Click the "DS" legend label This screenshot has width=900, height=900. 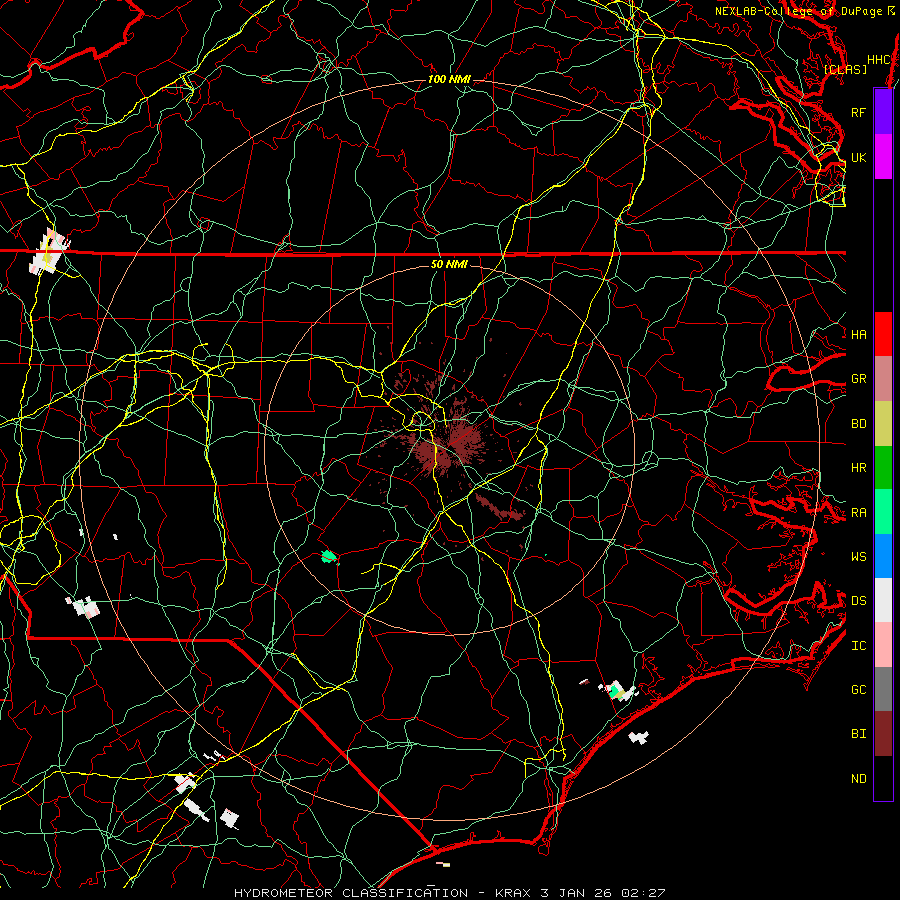pos(858,601)
